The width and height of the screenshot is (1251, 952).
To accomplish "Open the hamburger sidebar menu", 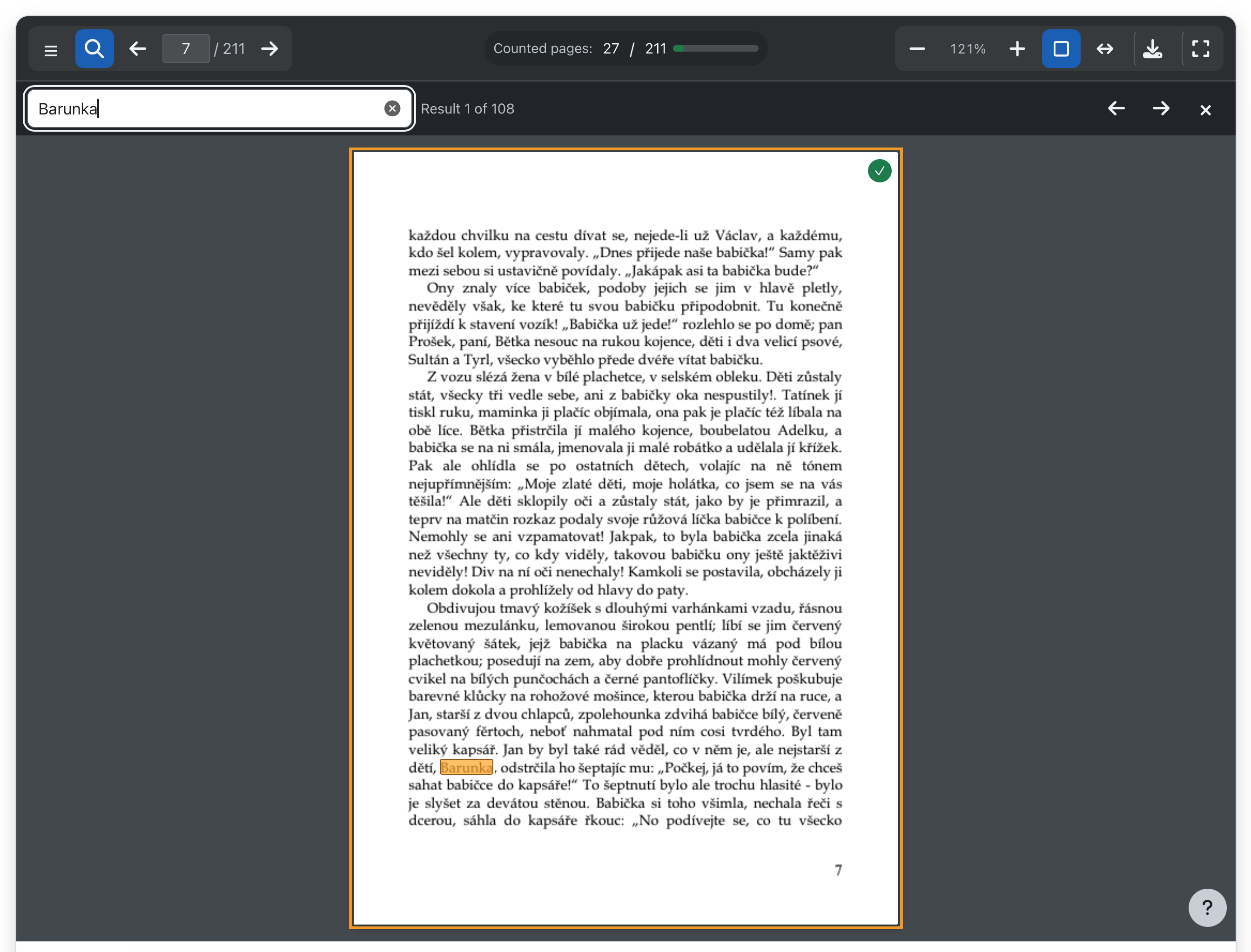I will [x=51, y=49].
